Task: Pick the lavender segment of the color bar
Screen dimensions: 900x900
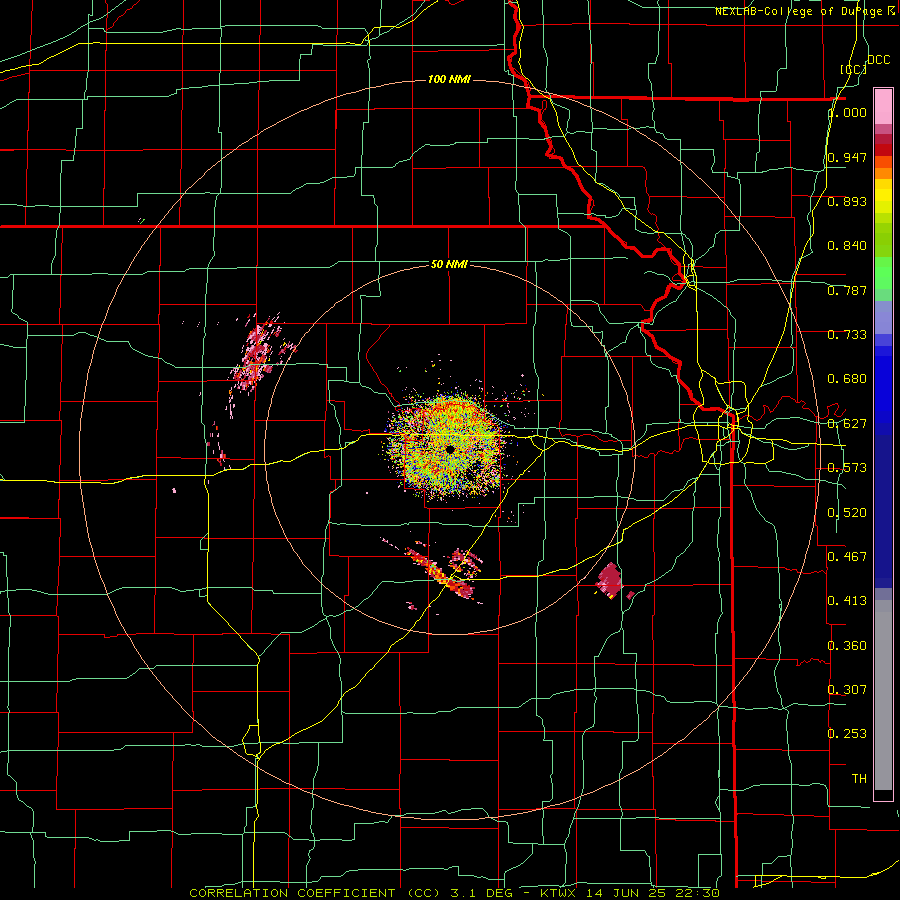Action: (x=883, y=318)
